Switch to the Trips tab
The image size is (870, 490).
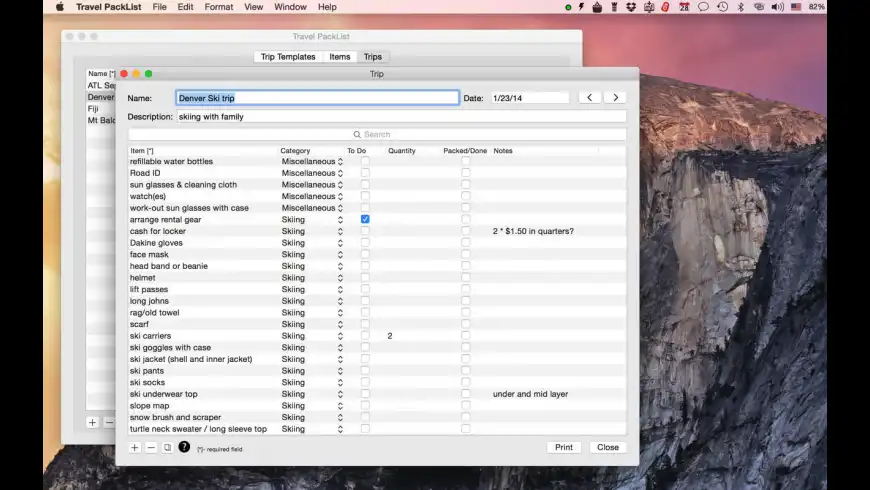point(373,57)
